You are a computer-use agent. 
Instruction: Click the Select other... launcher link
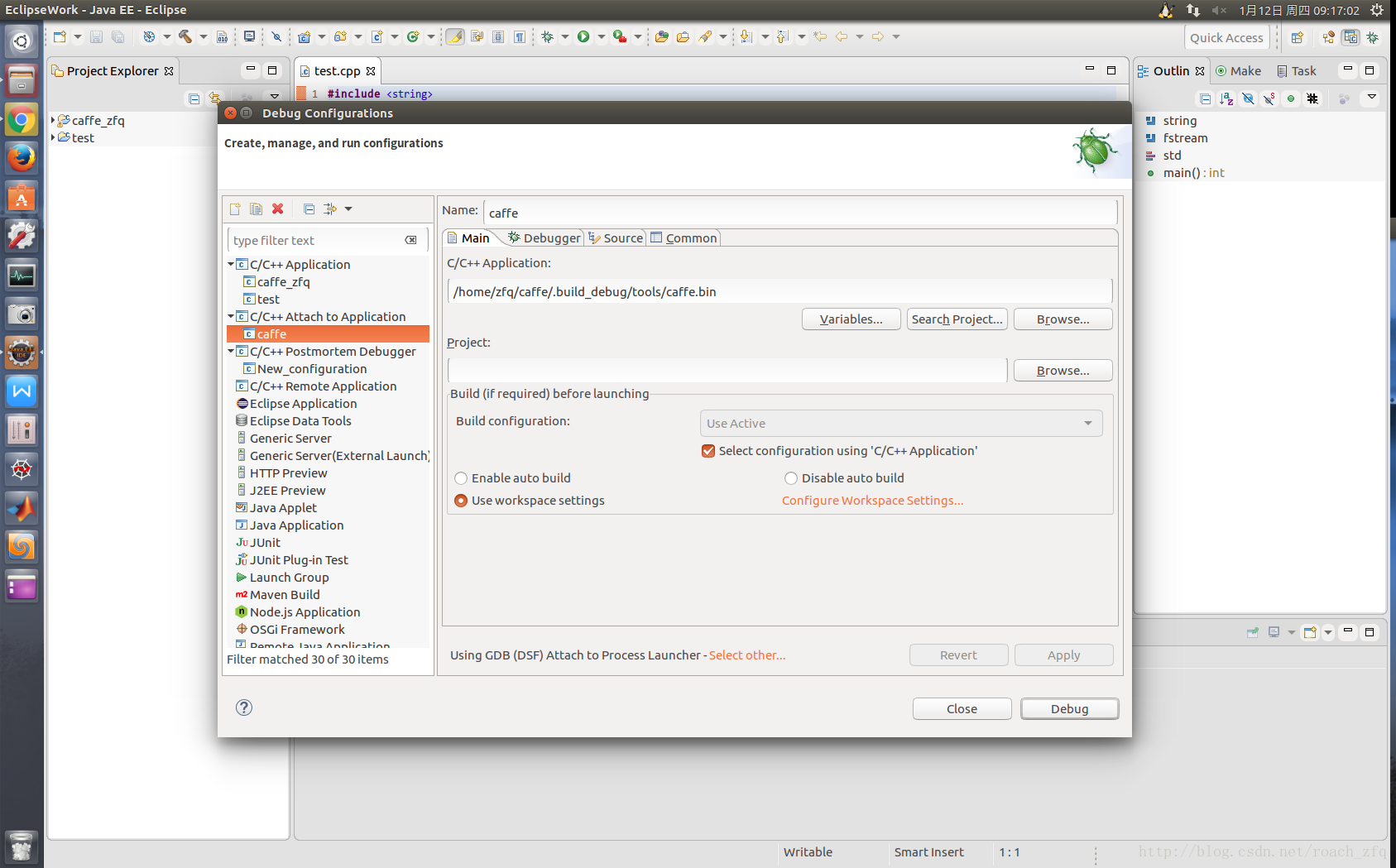tap(747, 655)
